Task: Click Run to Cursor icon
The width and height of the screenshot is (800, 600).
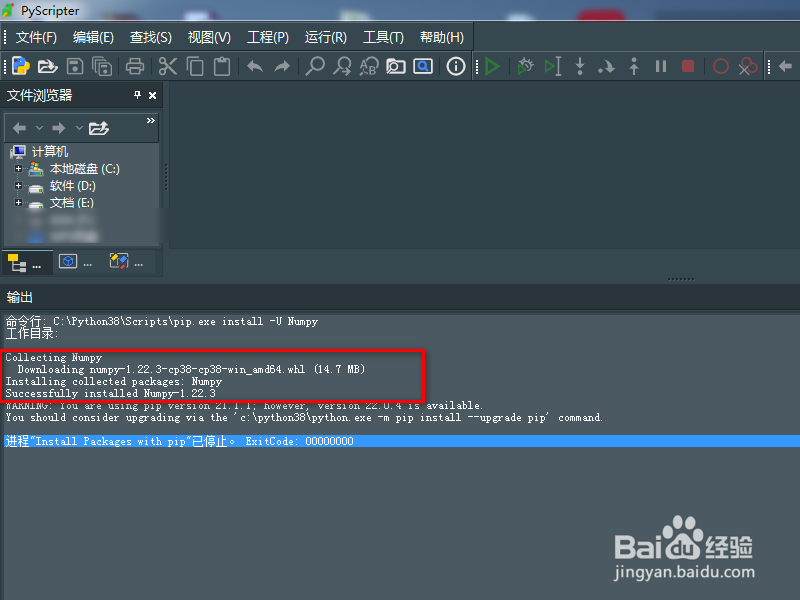Action: (x=553, y=66)
